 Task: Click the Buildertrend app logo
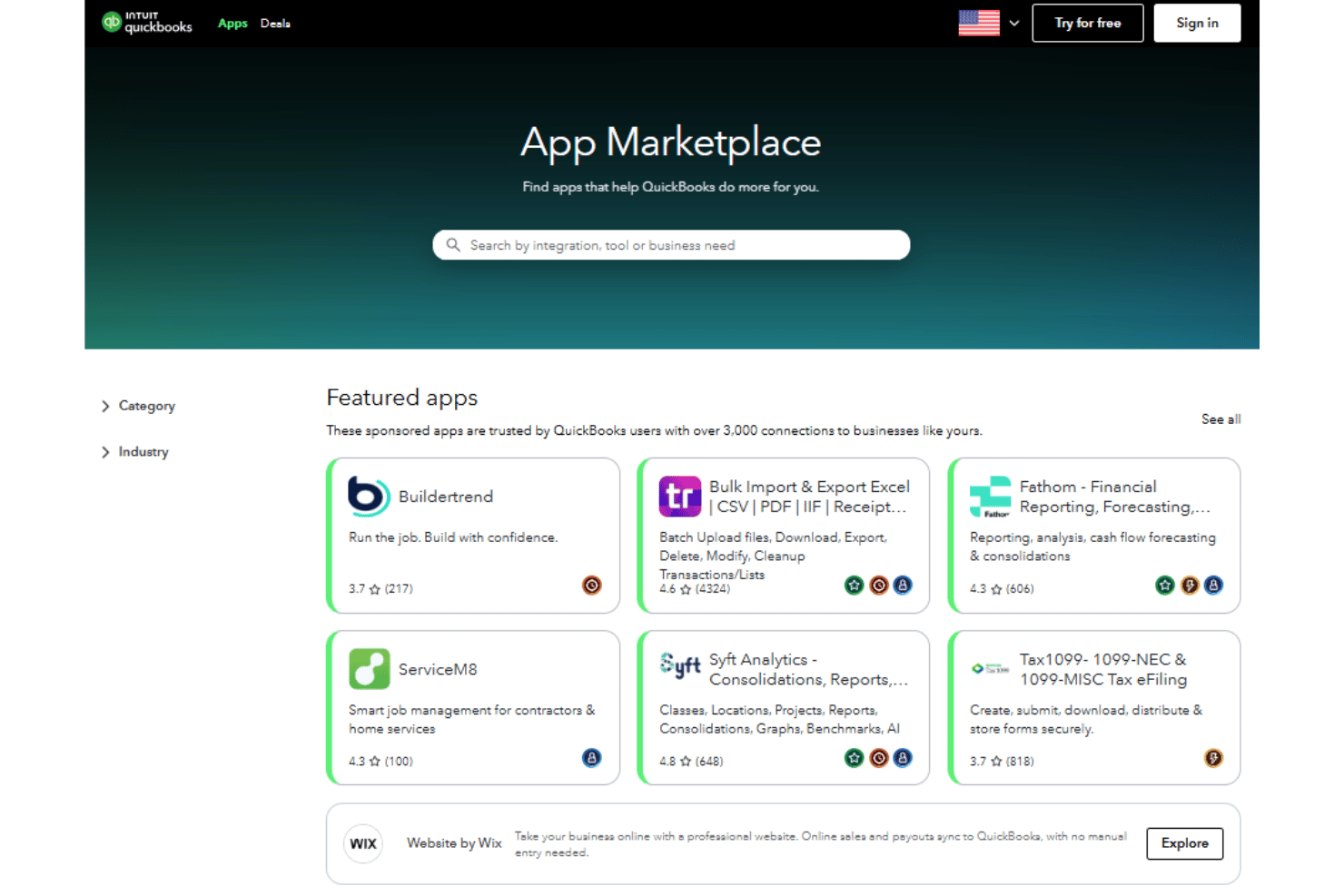pyautogui.click(x=370, y=497)
